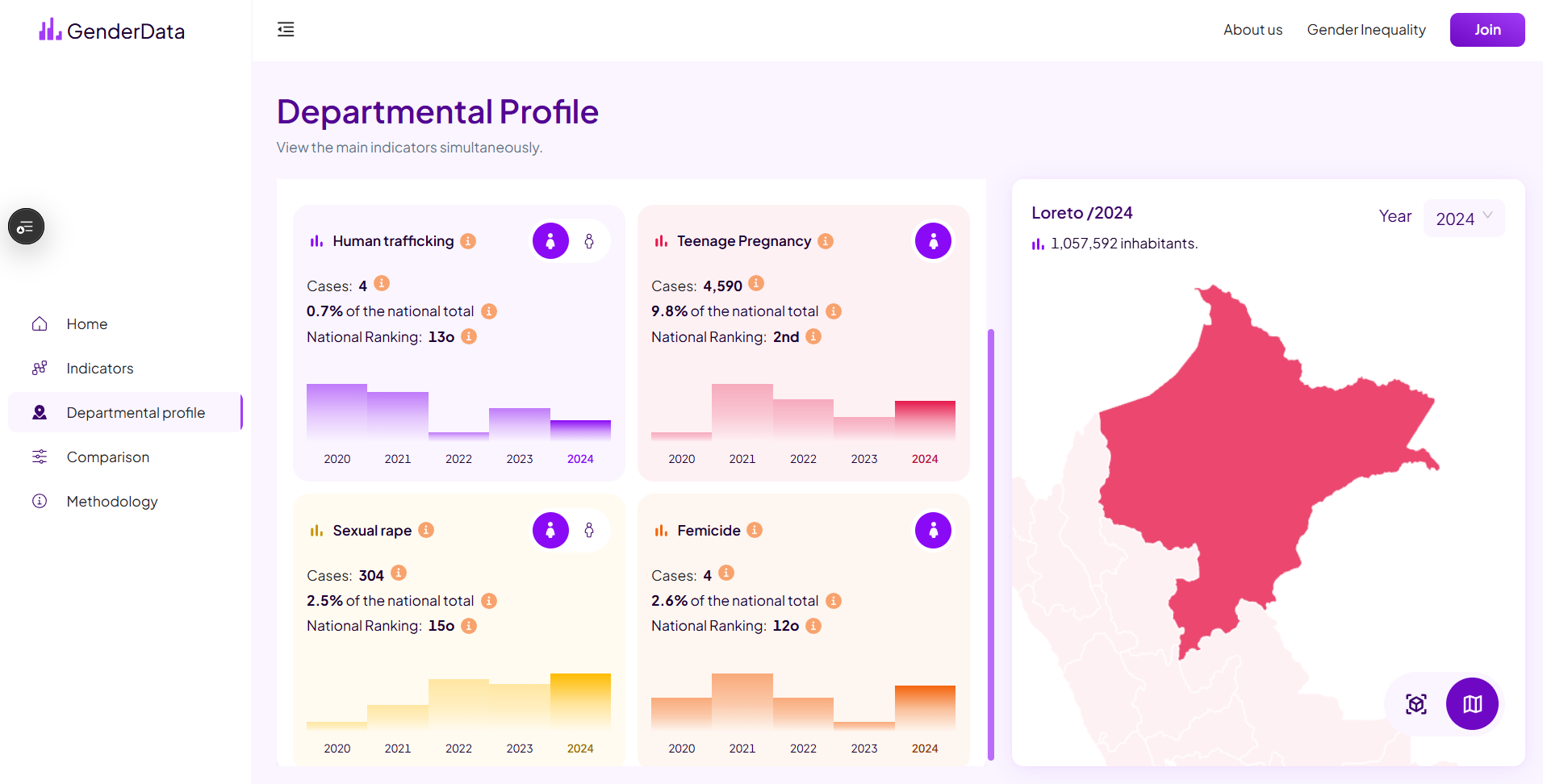Click the Departmental Profile page heading
1543x784 pixels.
(x=437, y=112)
